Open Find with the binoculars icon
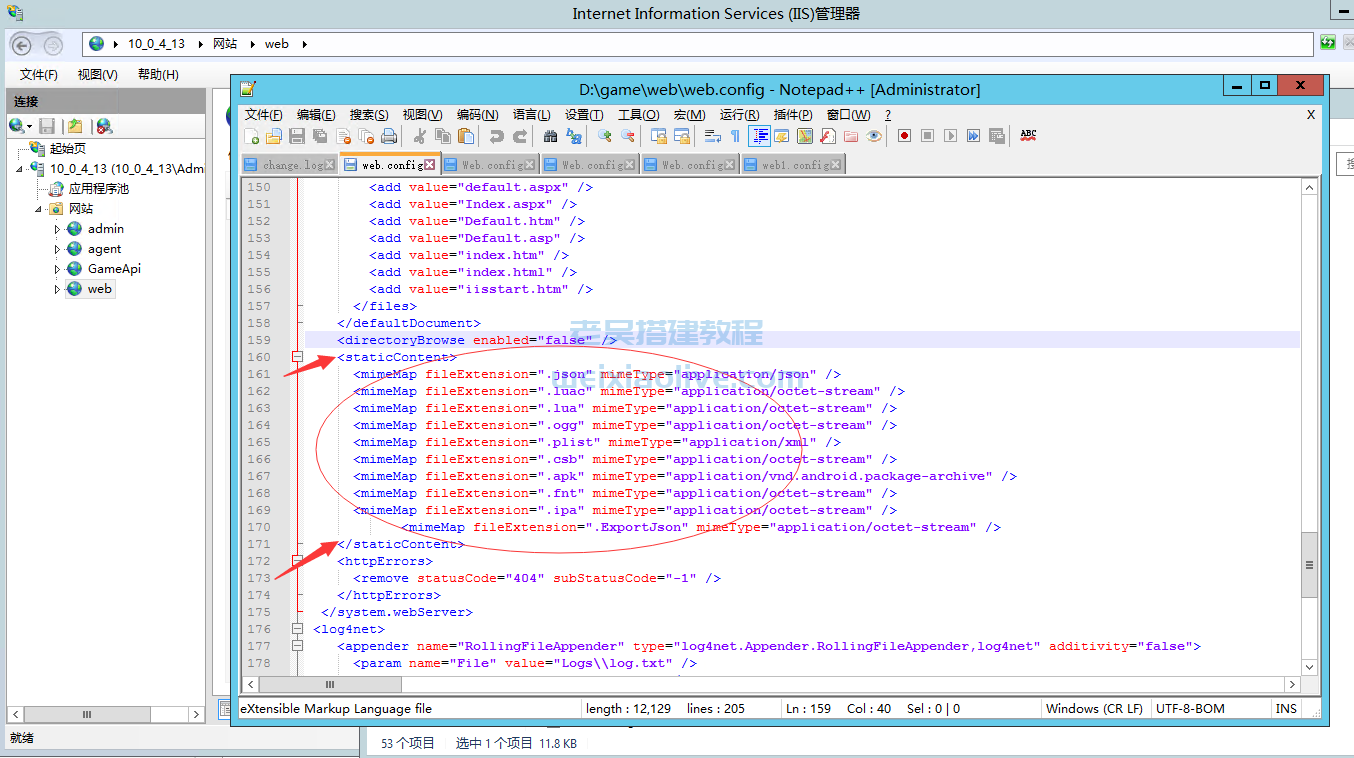 550,136
